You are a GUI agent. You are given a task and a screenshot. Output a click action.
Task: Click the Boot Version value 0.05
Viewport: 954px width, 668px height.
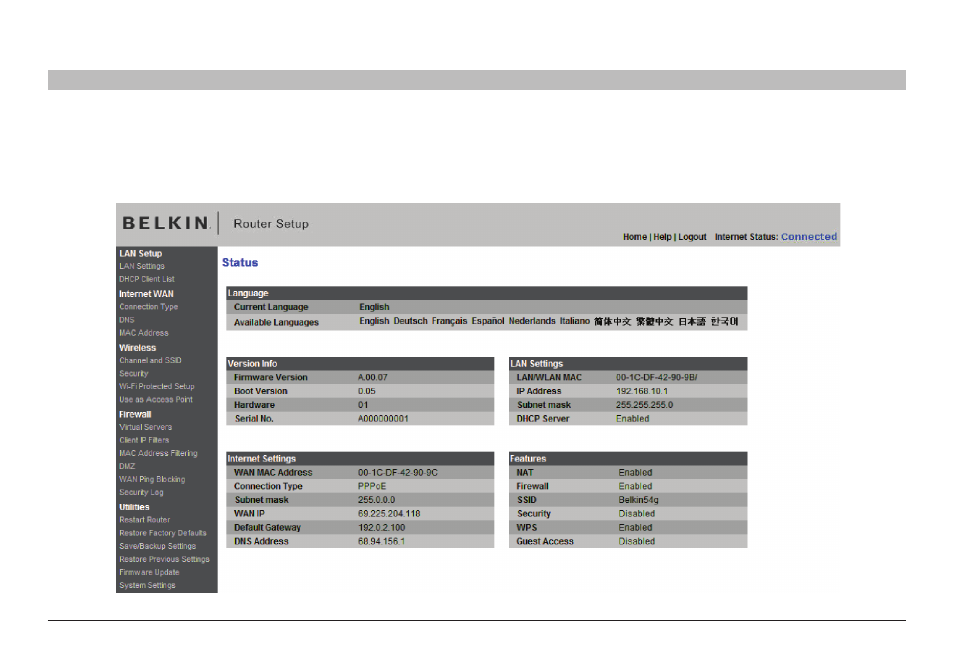[x=367, y=391]
